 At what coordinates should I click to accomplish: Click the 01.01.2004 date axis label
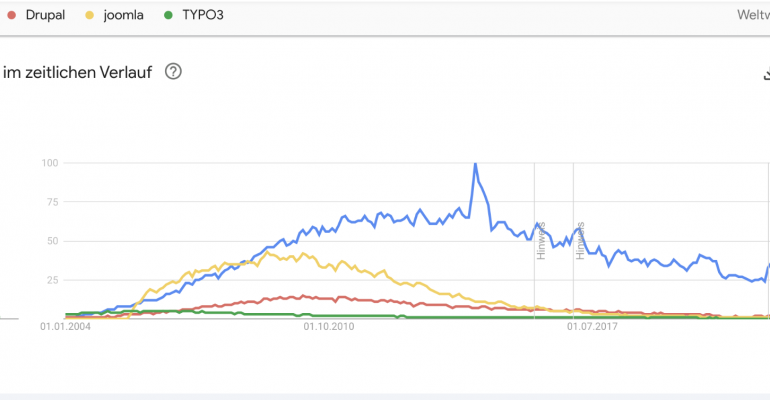click(x=65, y=326)
